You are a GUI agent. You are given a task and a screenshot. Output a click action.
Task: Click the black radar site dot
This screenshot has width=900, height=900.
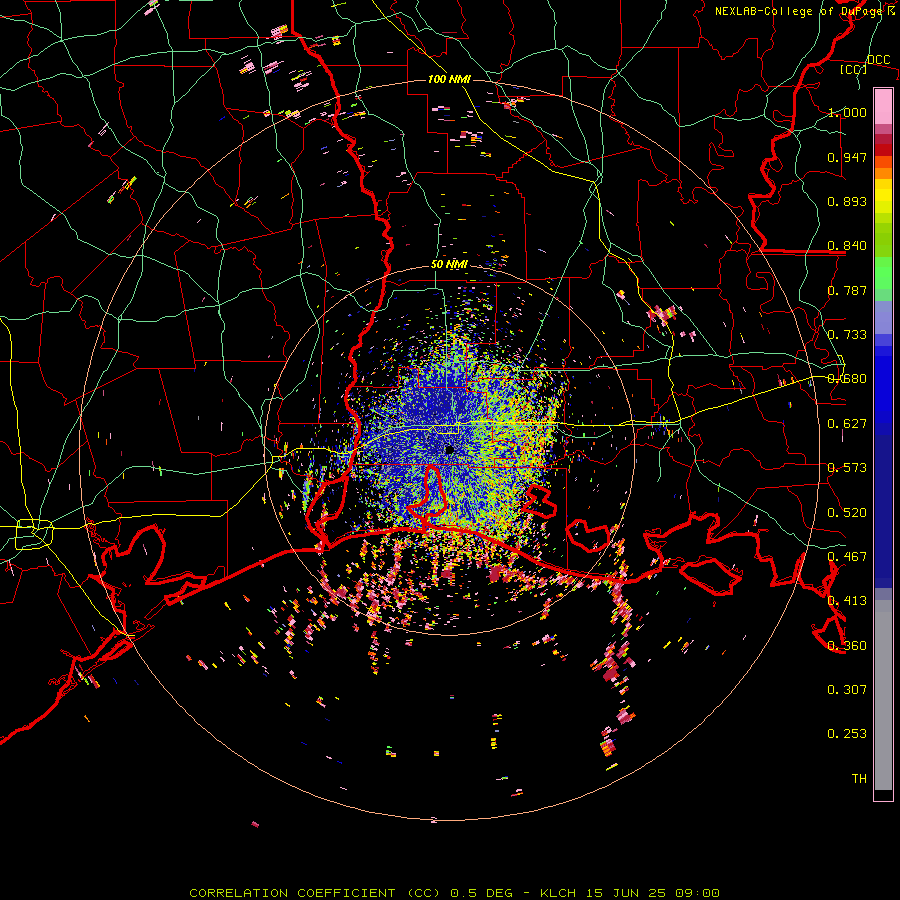(x=449, y=450)
